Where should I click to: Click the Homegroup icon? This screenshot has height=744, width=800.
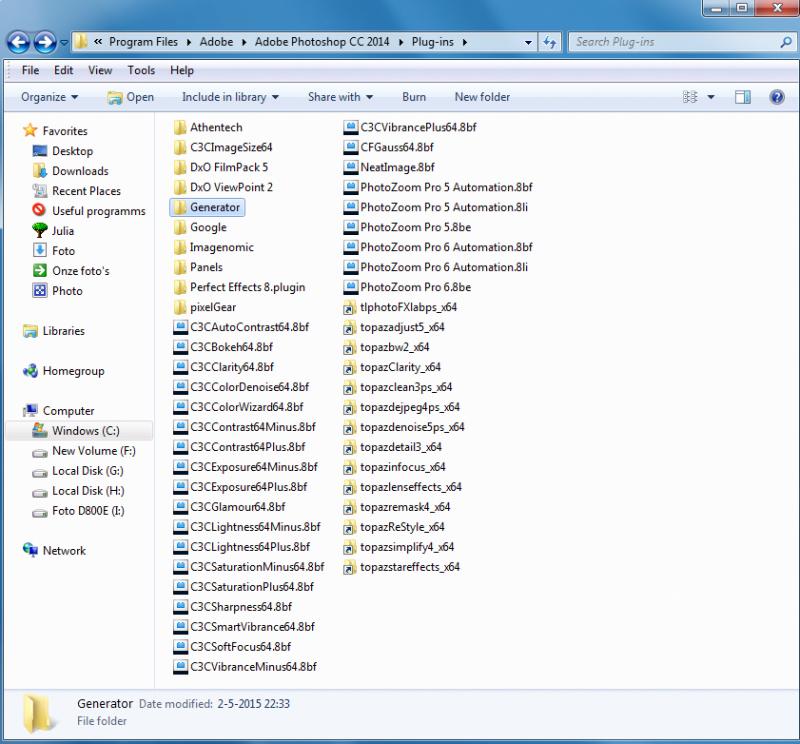pos(31,371)
